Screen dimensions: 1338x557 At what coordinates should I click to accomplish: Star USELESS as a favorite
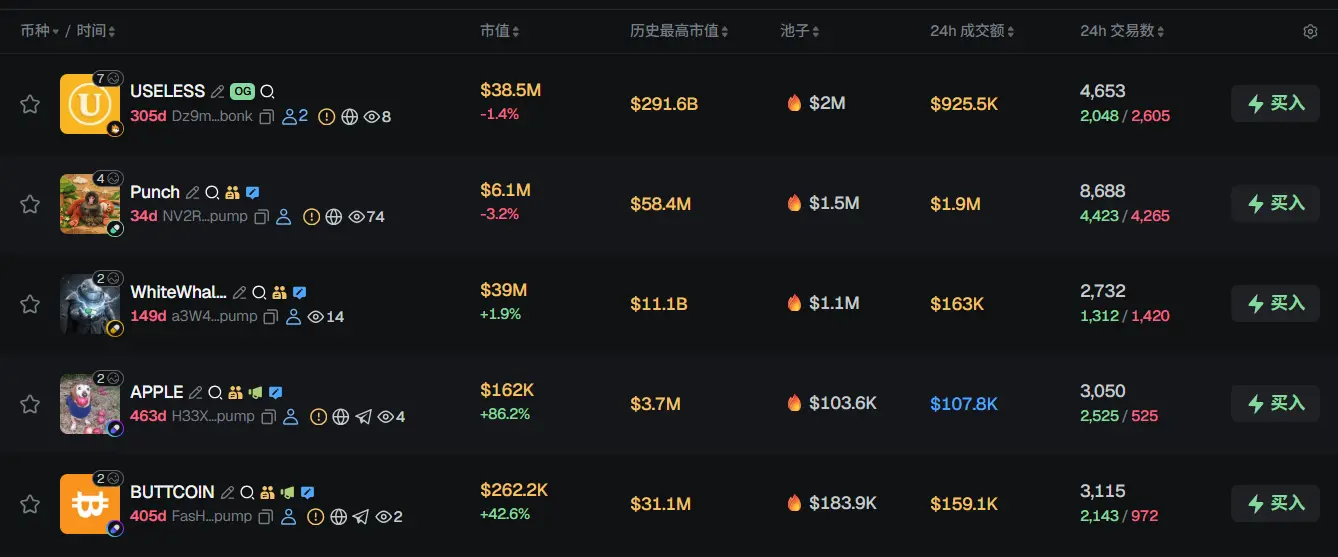pos(30,104)
